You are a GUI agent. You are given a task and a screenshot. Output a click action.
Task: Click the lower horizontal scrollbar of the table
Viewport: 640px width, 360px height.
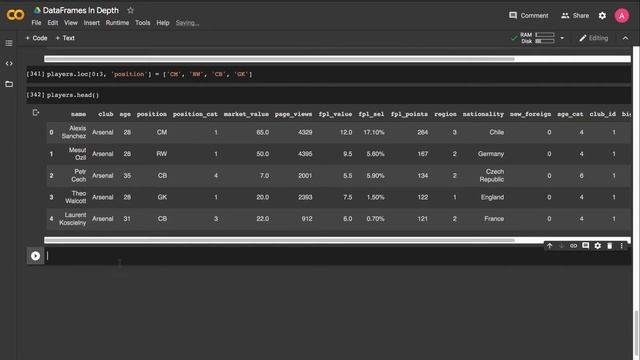[279, 240]
